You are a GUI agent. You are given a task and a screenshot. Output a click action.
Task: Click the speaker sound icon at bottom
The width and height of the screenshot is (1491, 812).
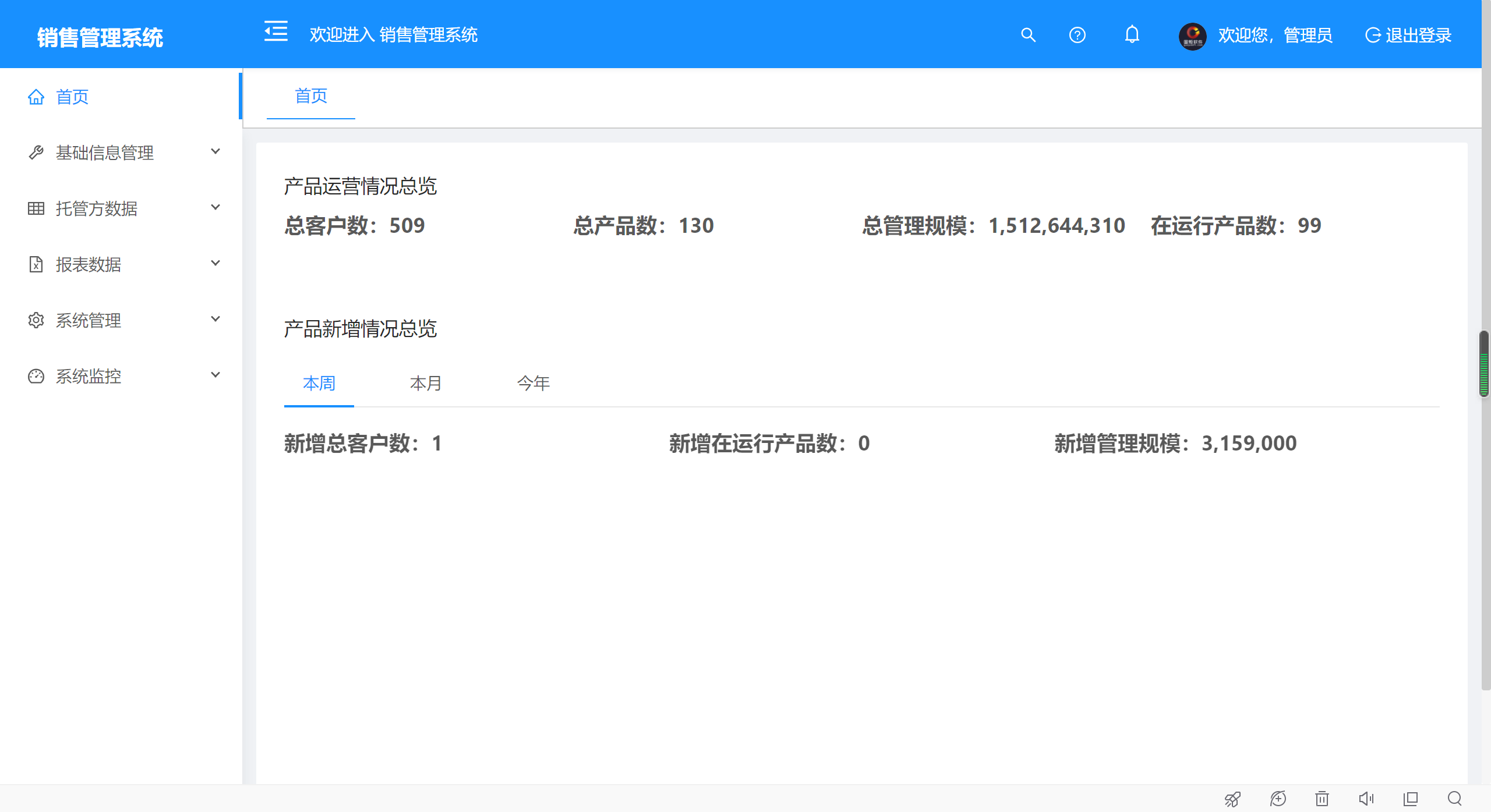point(1366,799)
